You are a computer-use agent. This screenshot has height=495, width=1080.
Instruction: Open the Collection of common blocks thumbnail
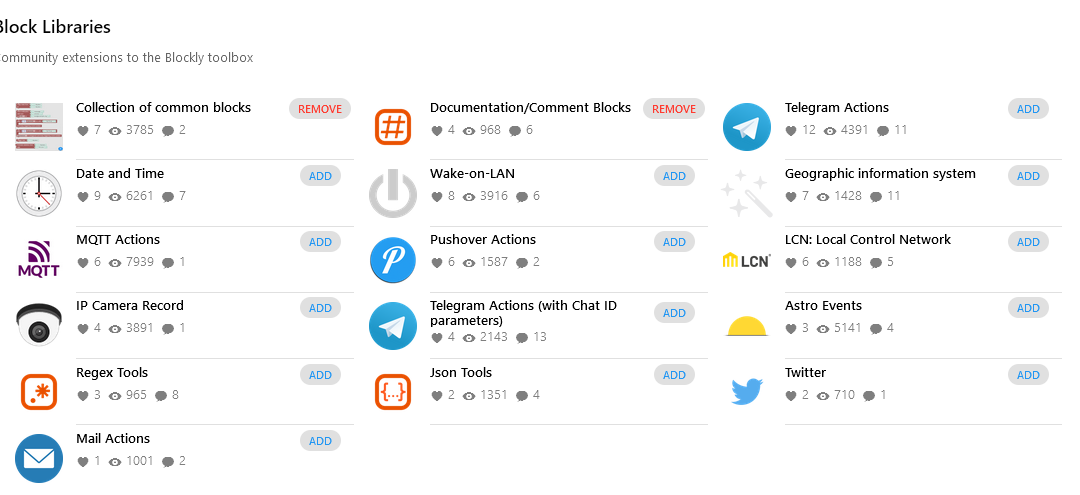click(39, 127)
